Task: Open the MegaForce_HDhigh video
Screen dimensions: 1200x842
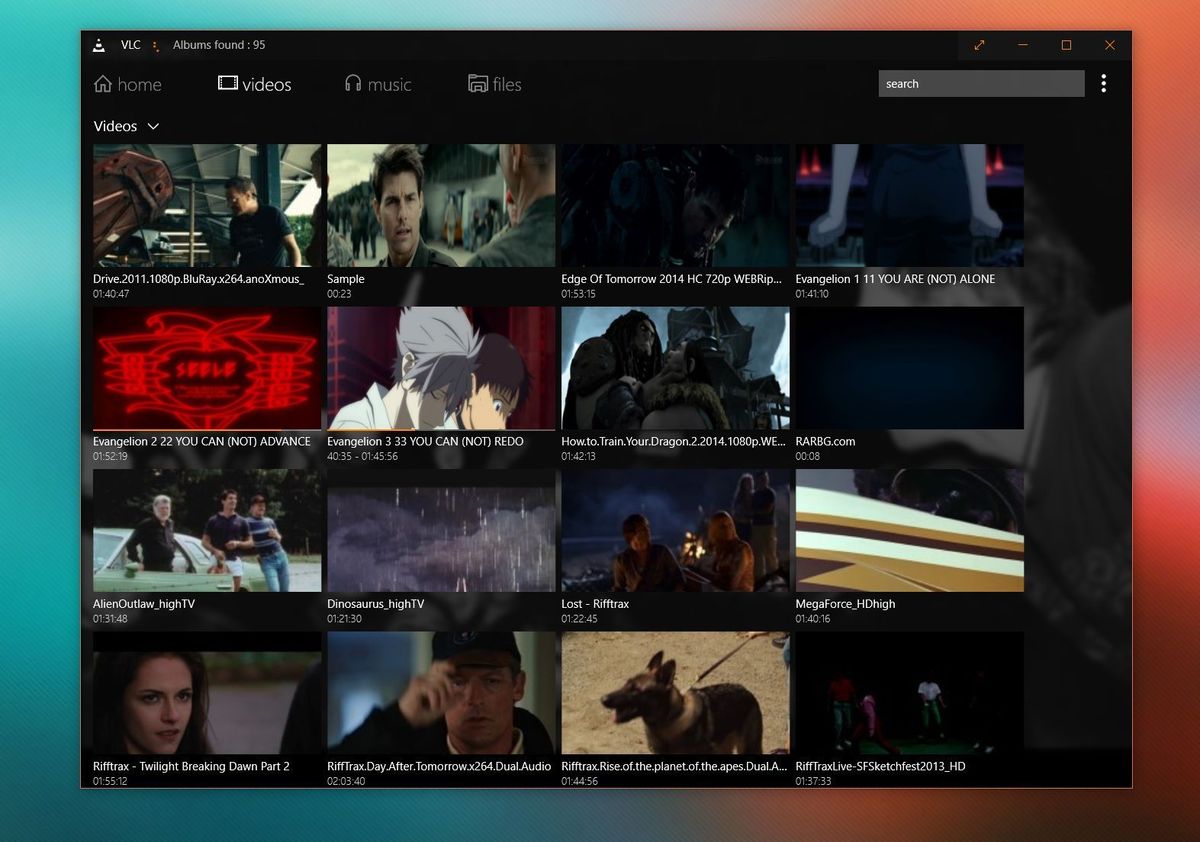Action: [908, 530]
